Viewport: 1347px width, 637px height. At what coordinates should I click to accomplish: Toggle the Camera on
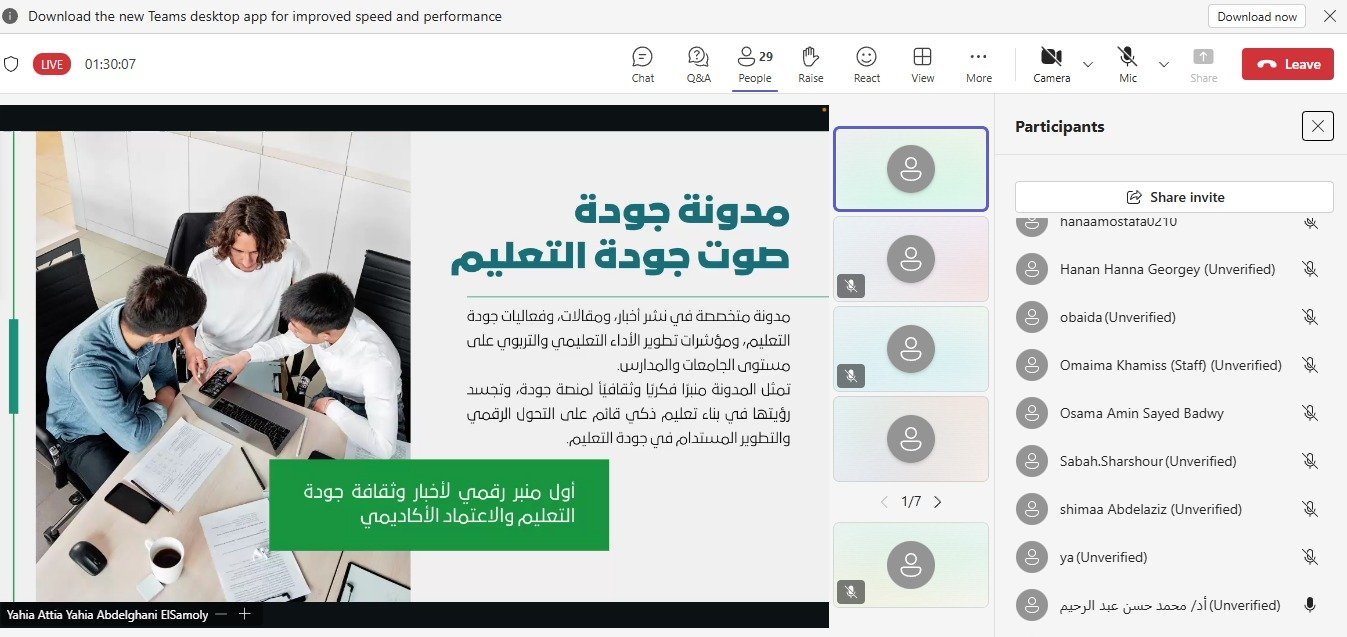1050,64
